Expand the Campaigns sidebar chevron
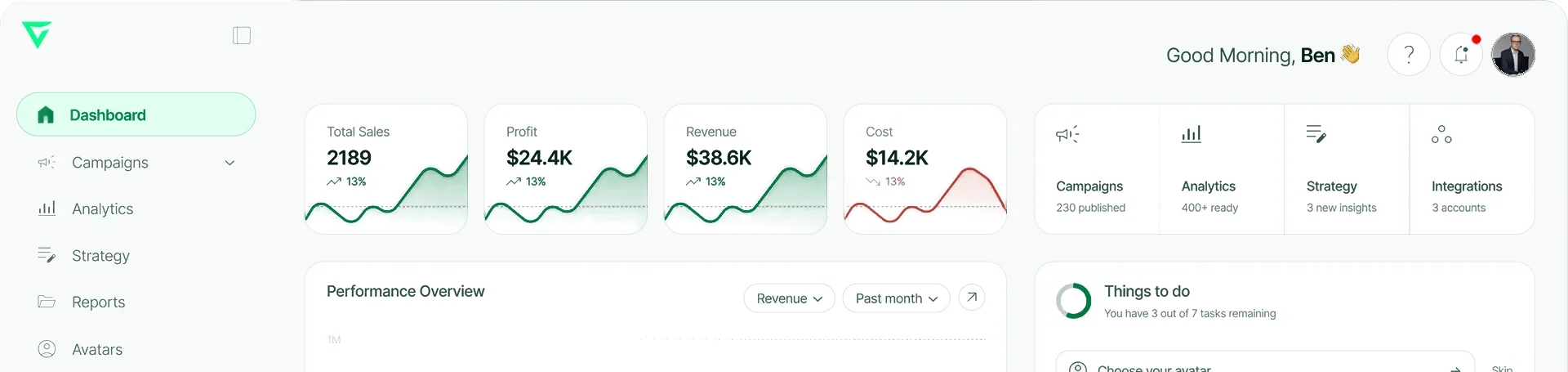The height and width of the screenshot is (372, 1568). point(230,163)
